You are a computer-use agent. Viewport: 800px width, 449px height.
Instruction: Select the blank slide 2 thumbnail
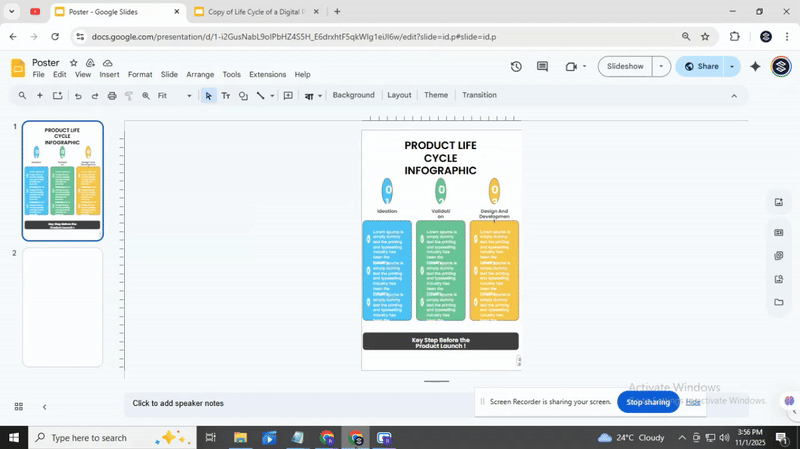pos(63,308)
